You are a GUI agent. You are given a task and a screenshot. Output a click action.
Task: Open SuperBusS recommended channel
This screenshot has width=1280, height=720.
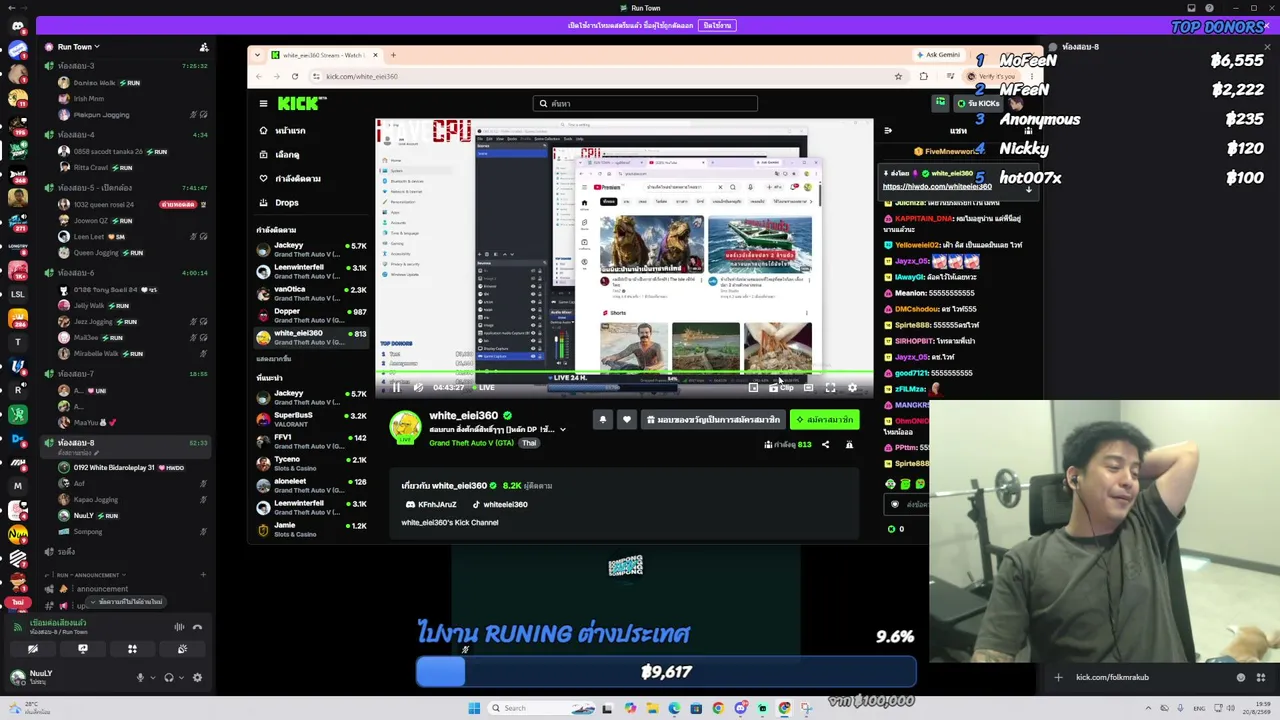tap(310, 420)
